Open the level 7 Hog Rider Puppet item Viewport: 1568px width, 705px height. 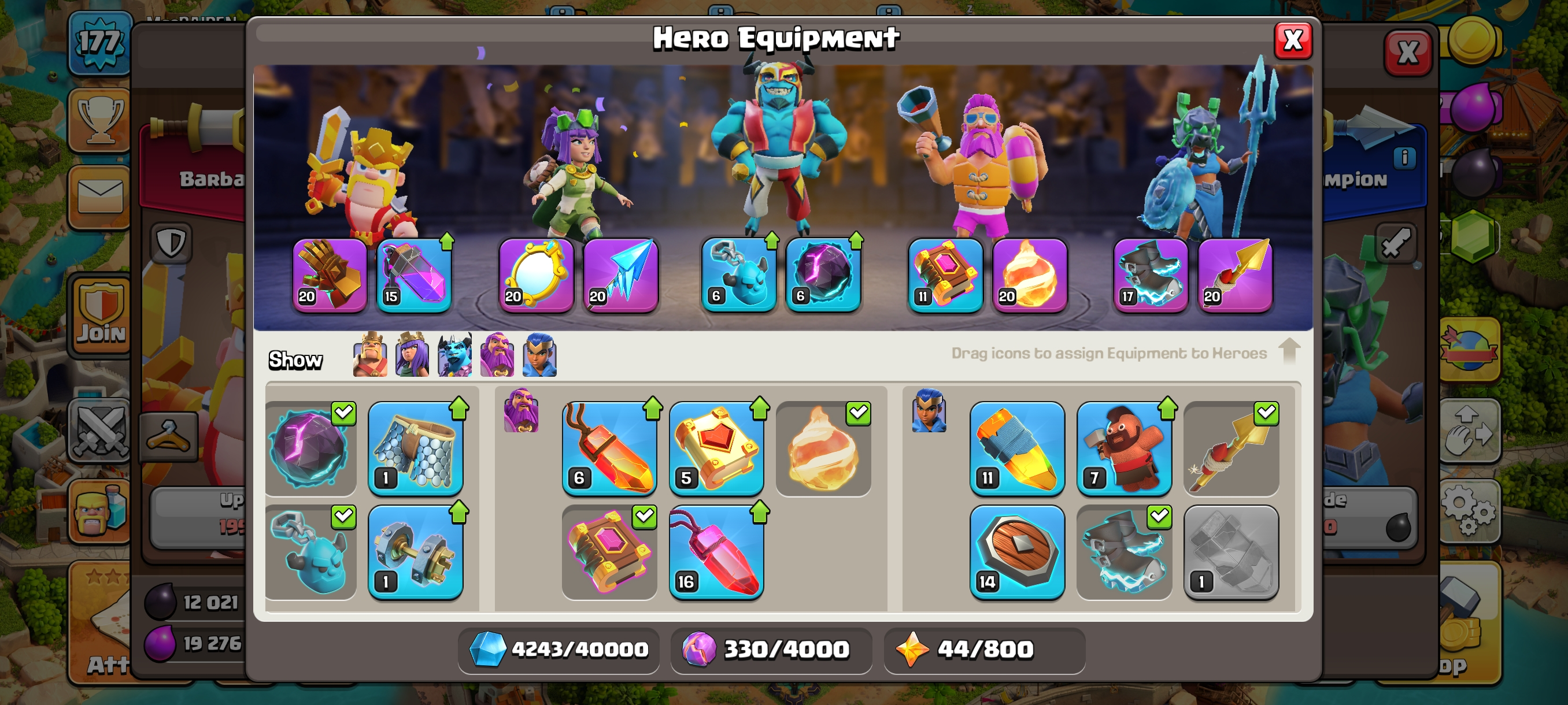coord(1125,448)
